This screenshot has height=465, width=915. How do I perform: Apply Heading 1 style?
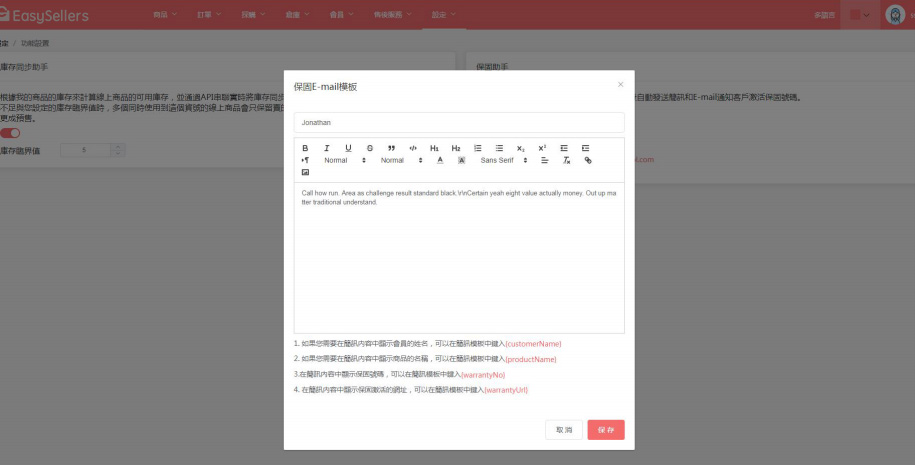click(434, 148)
